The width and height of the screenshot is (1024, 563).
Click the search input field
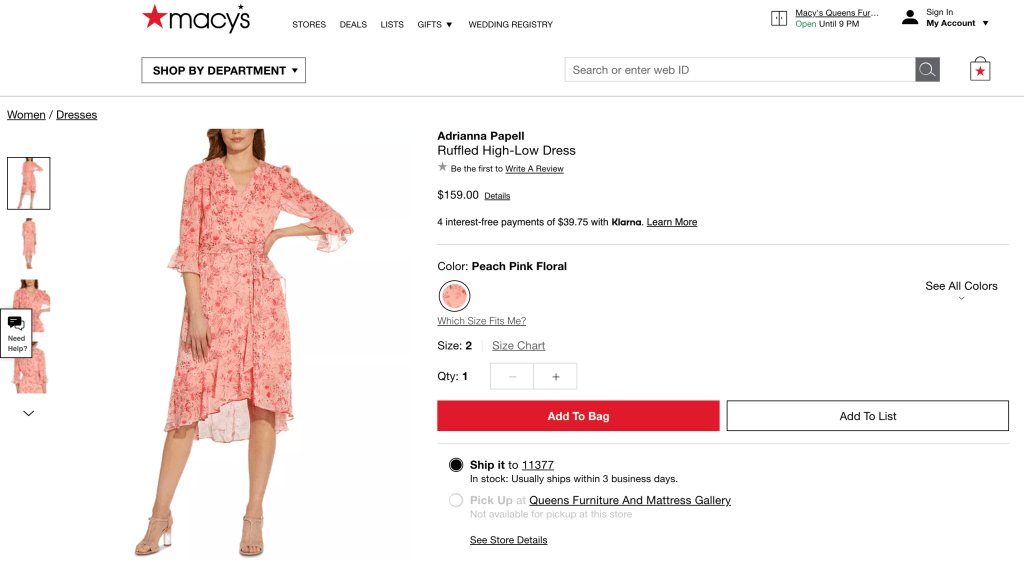pos(740,70)
